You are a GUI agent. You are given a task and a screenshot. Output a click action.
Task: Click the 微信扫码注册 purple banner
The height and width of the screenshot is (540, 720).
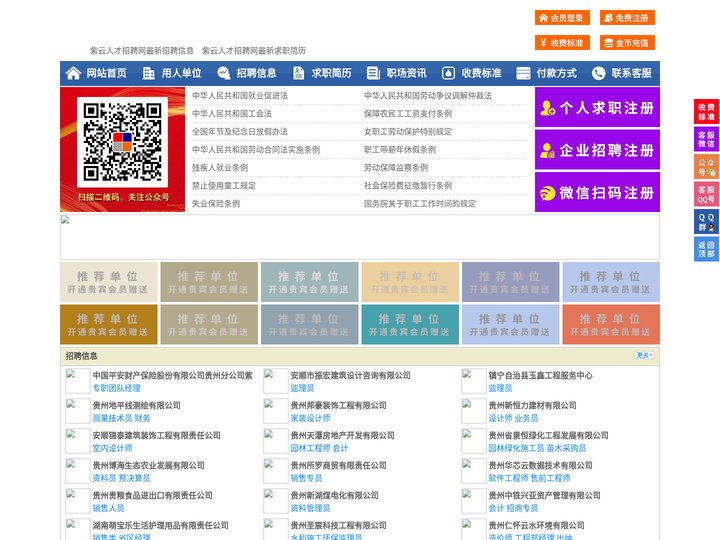click(x=597, y=192)
